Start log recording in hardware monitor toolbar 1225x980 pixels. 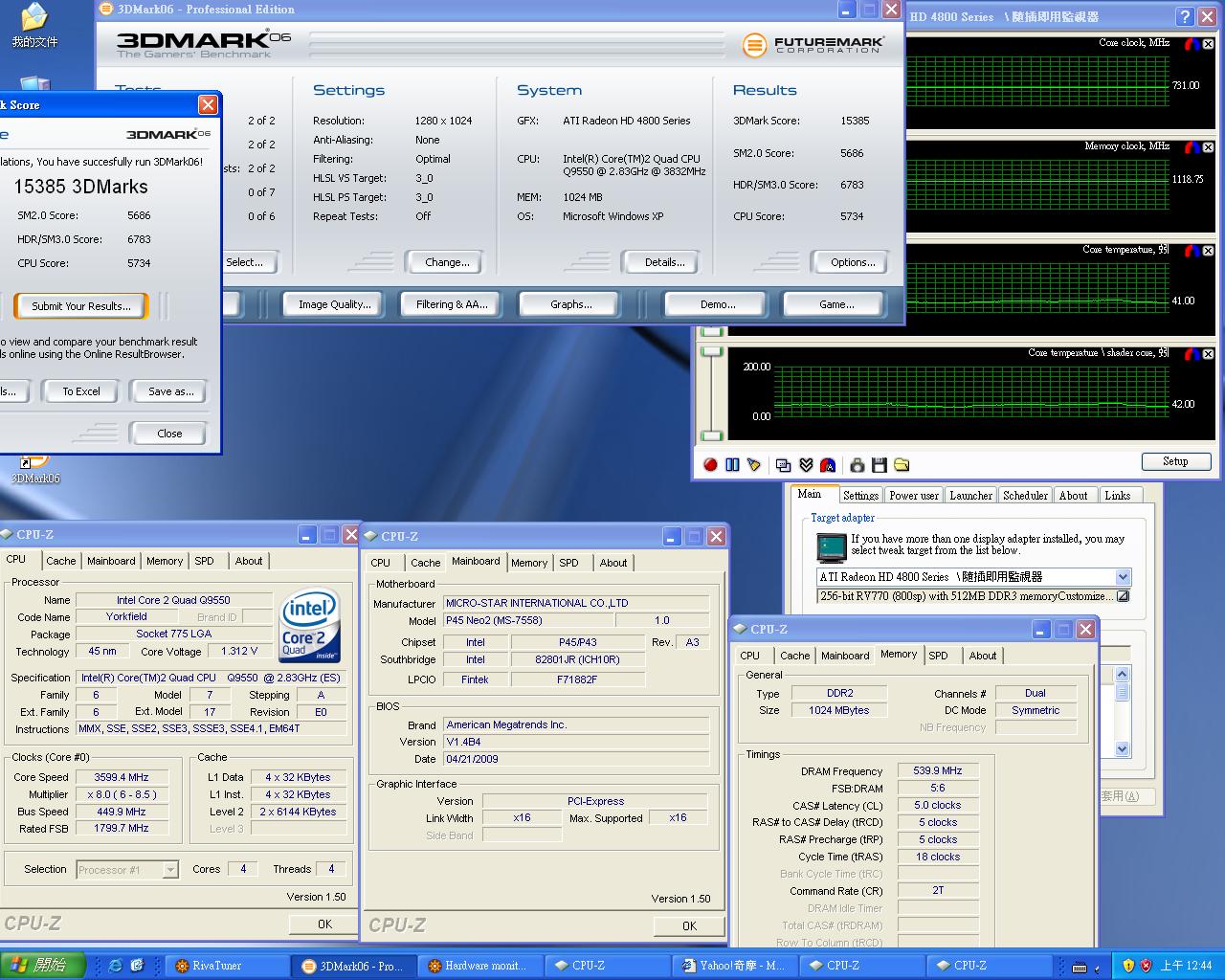710,465
